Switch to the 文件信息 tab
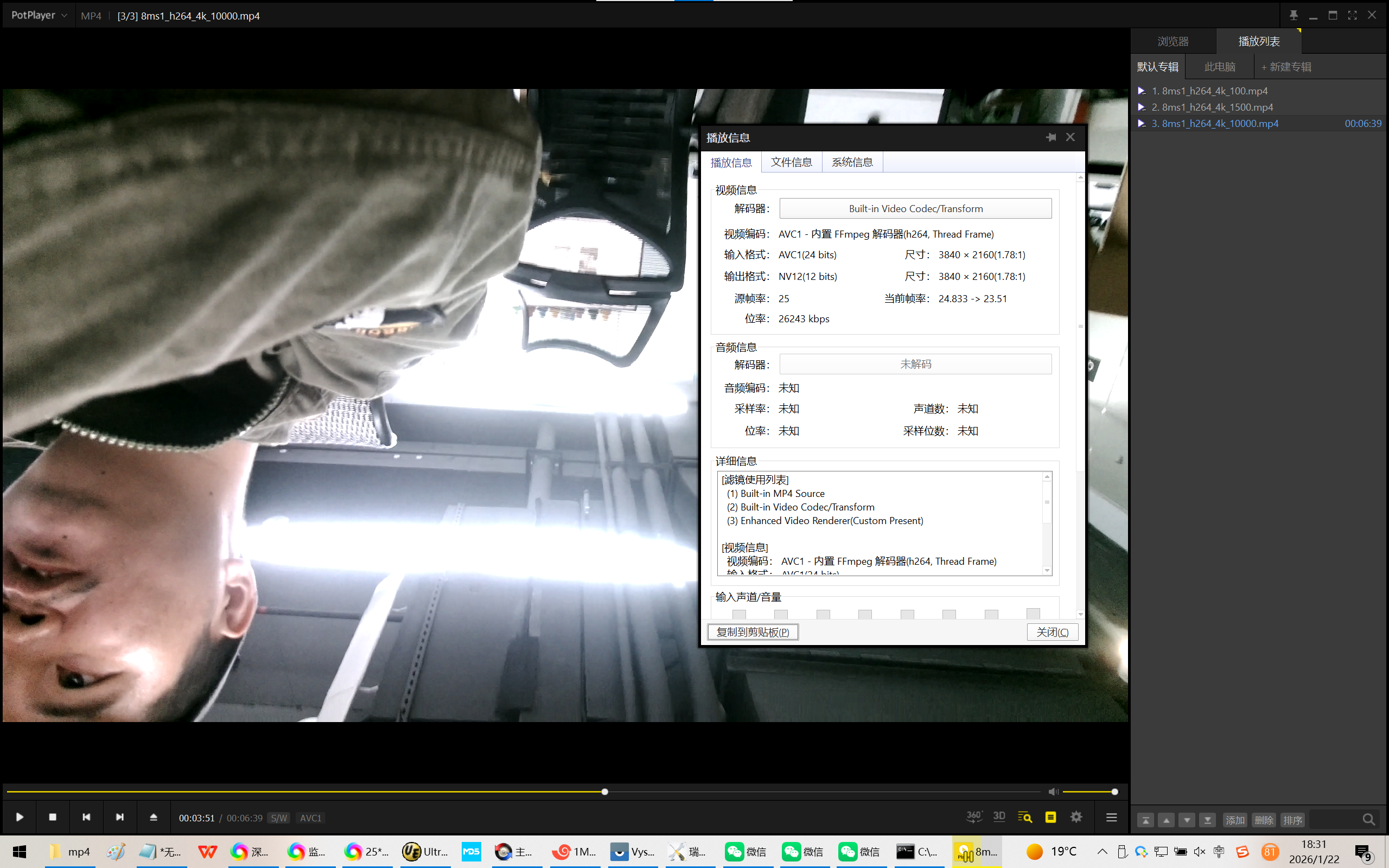The height and width of the screenshot is (868, 1389). [791, 162]
